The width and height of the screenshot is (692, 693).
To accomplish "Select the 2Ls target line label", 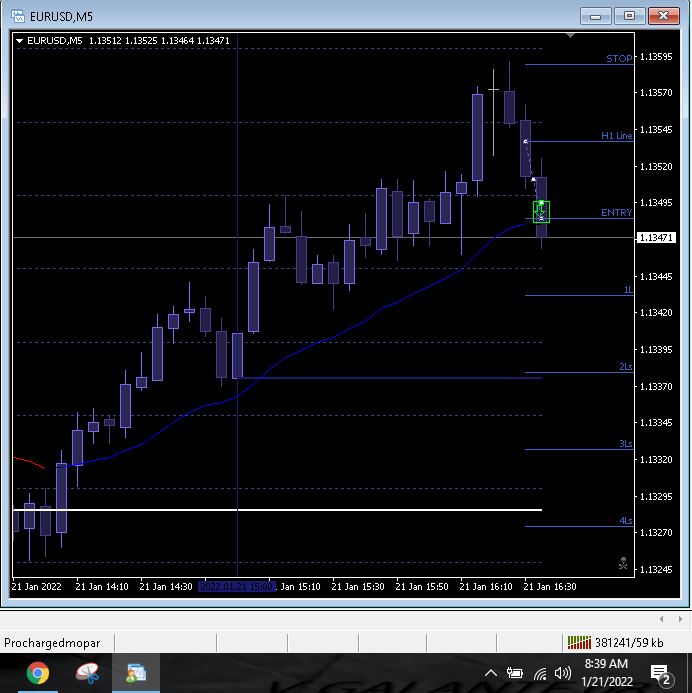I will coord(626,367).
